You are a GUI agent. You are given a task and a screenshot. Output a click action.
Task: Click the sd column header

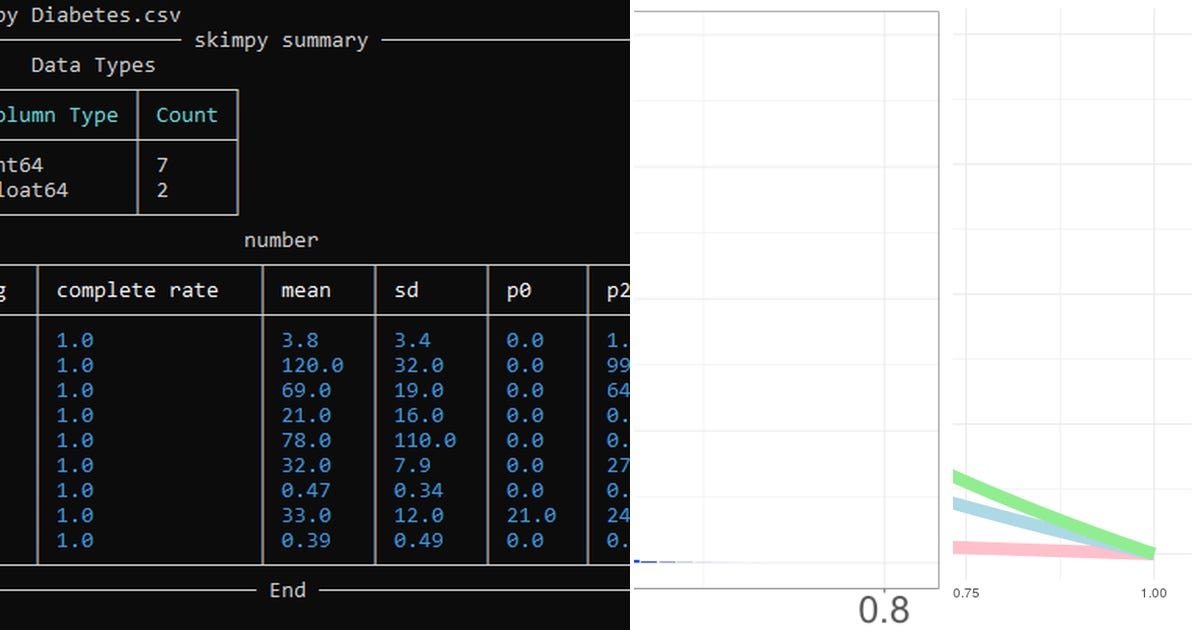pyautogui.click(x=406, y=290)
